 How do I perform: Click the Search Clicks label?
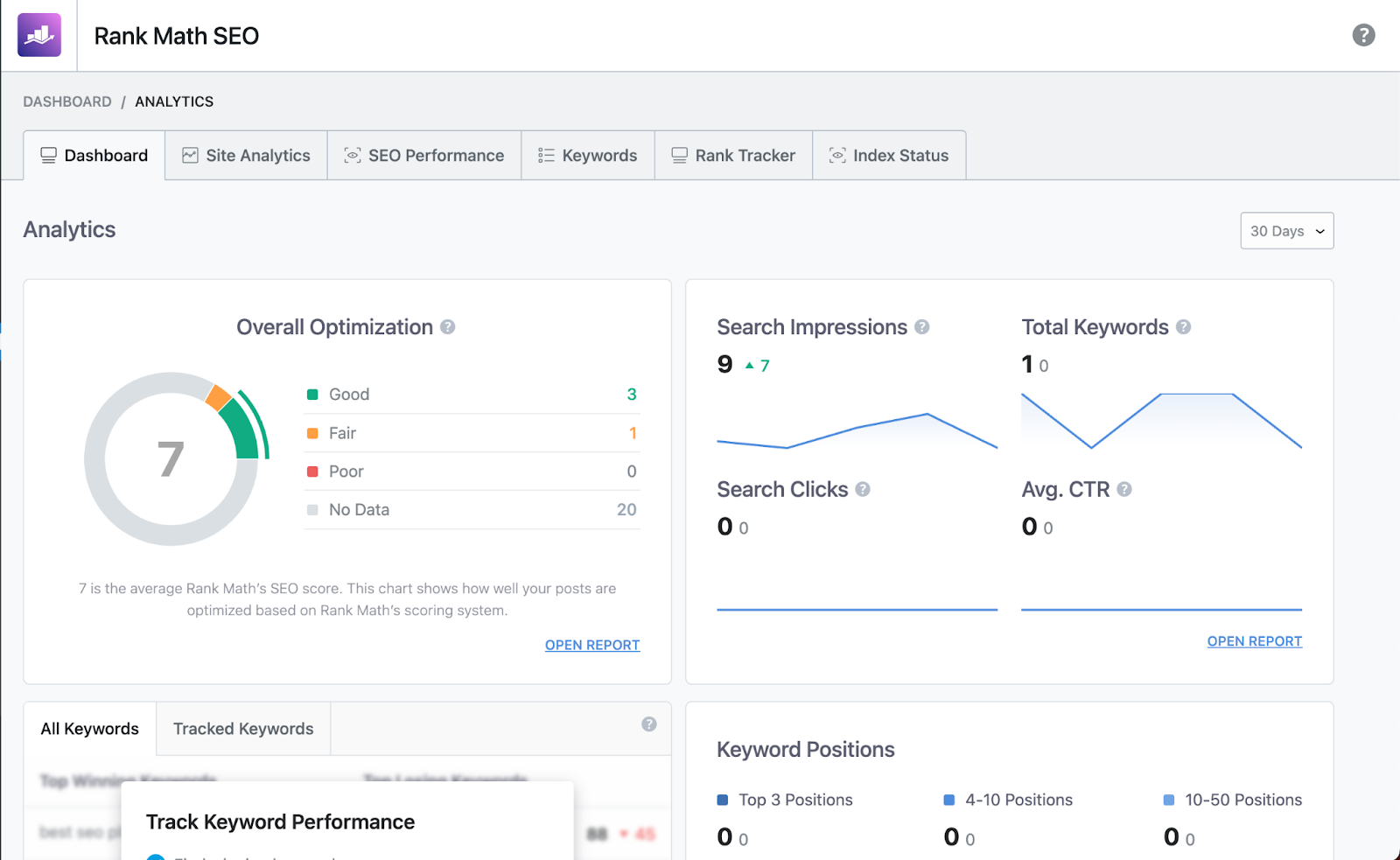(782, 489)
